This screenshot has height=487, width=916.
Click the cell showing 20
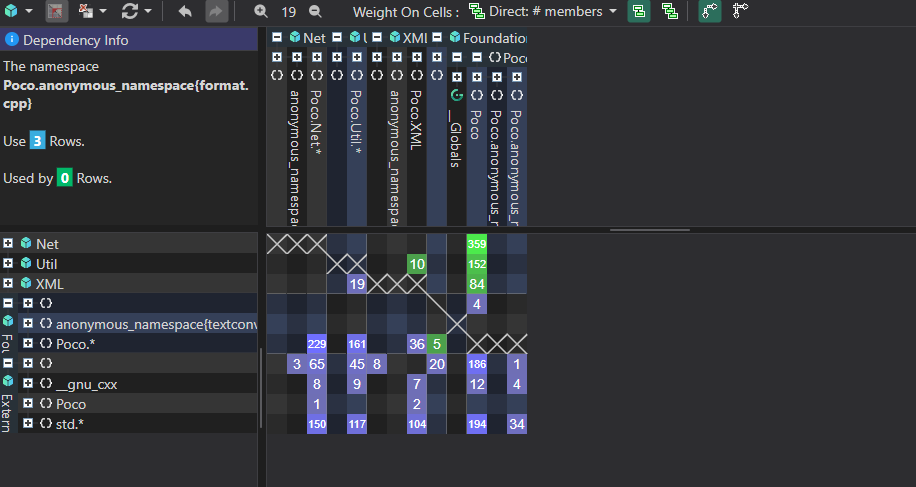point(436,364)
